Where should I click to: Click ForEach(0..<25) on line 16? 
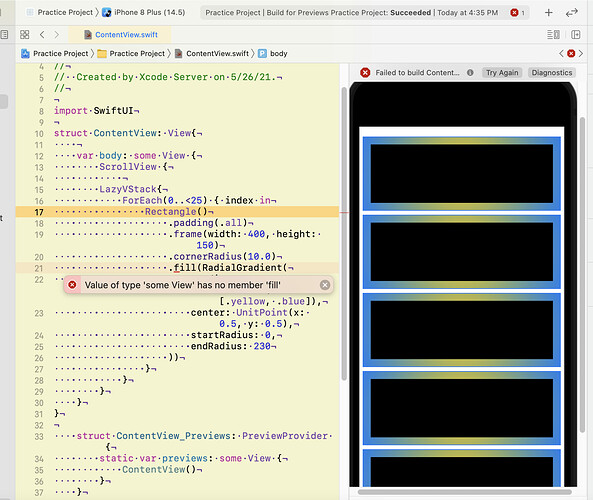[165, 200]
